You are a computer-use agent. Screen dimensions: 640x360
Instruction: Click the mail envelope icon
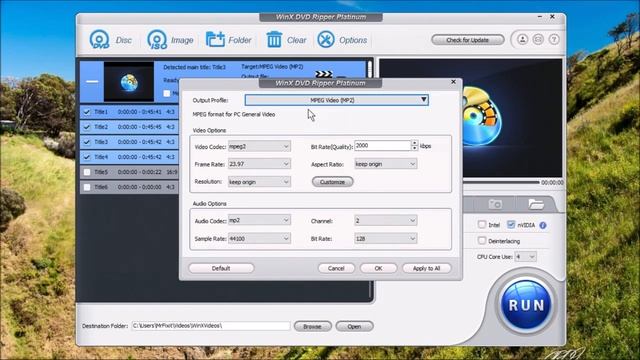538,40
